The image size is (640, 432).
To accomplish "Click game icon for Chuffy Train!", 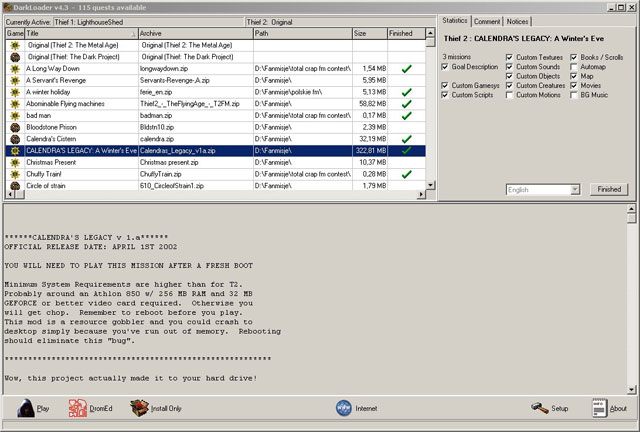I will click(15, 174).
